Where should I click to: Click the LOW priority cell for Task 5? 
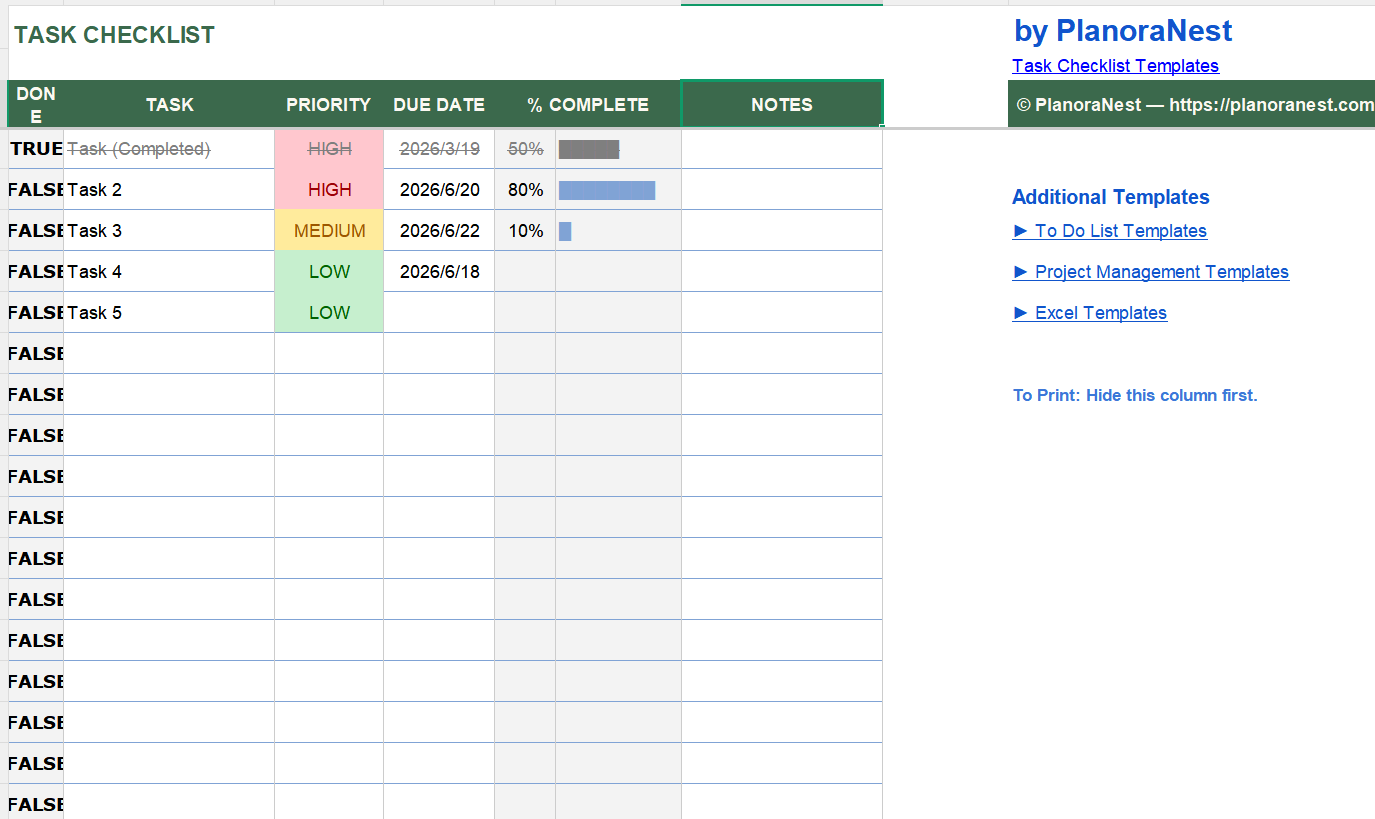pyautogui.click(x=329, y=313)
